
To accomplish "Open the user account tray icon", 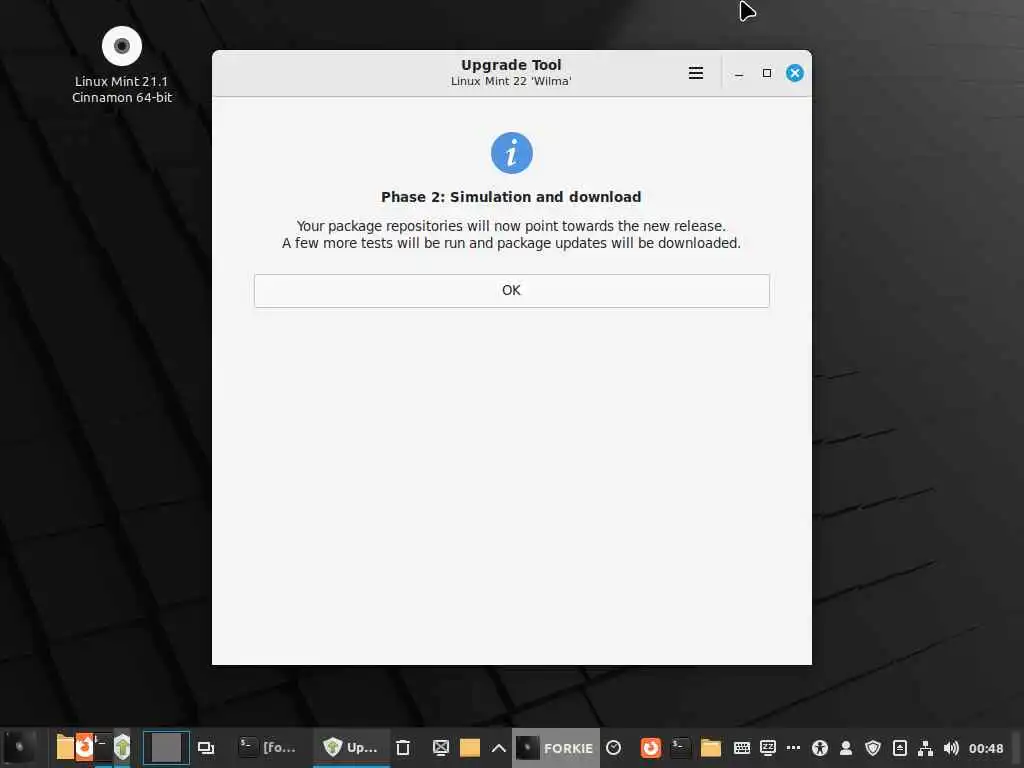I will [846, 748].
